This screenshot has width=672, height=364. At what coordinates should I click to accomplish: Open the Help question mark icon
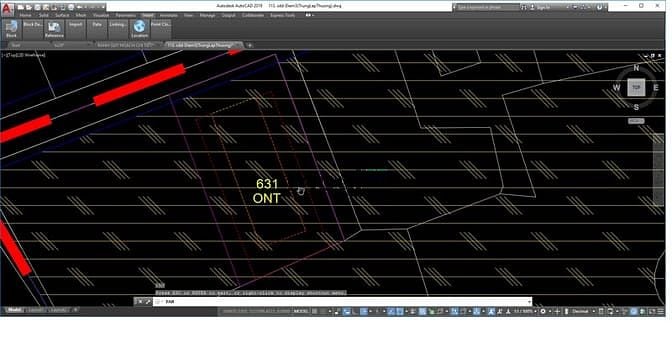coord(599,7)
